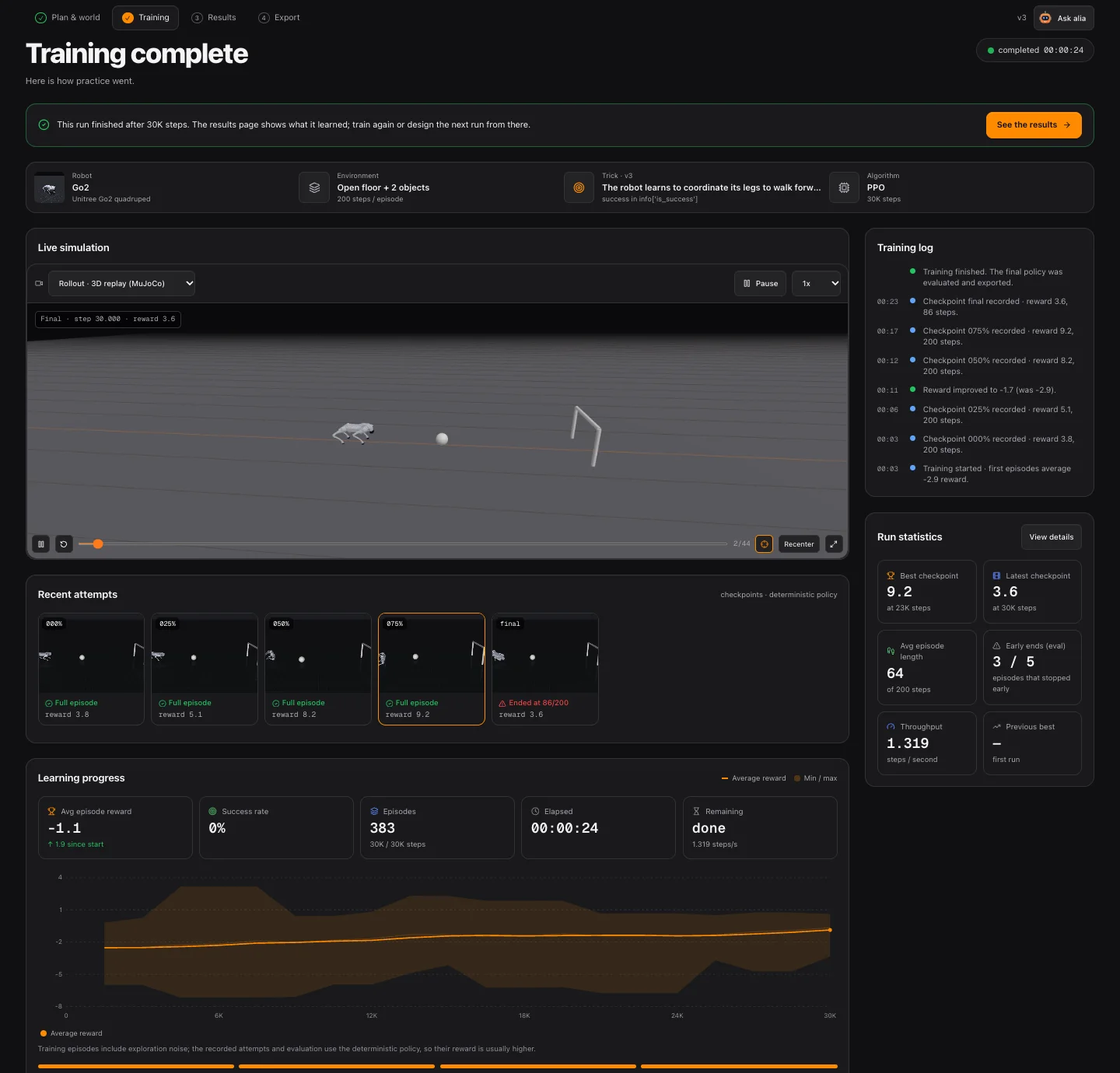
Task: Select the 025% checkpoint thumbnail
Action: click(205, 669)
